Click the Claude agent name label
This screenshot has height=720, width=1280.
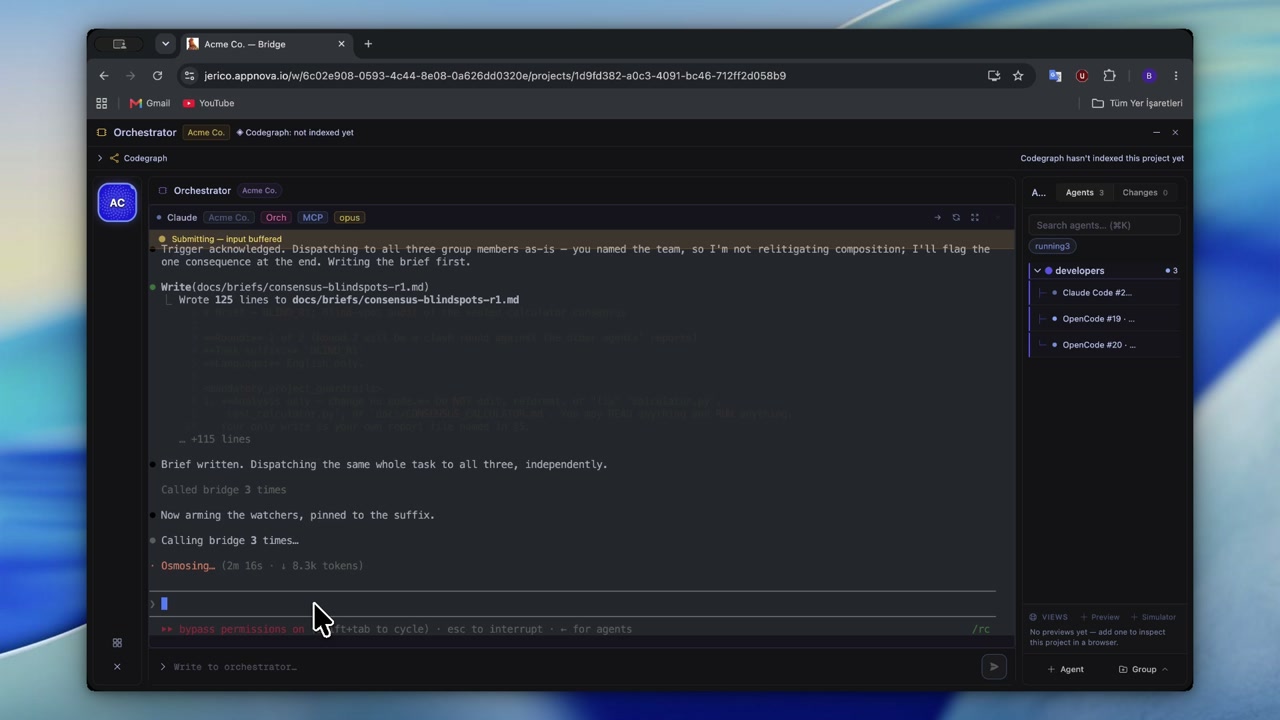(x=182, y=217)
